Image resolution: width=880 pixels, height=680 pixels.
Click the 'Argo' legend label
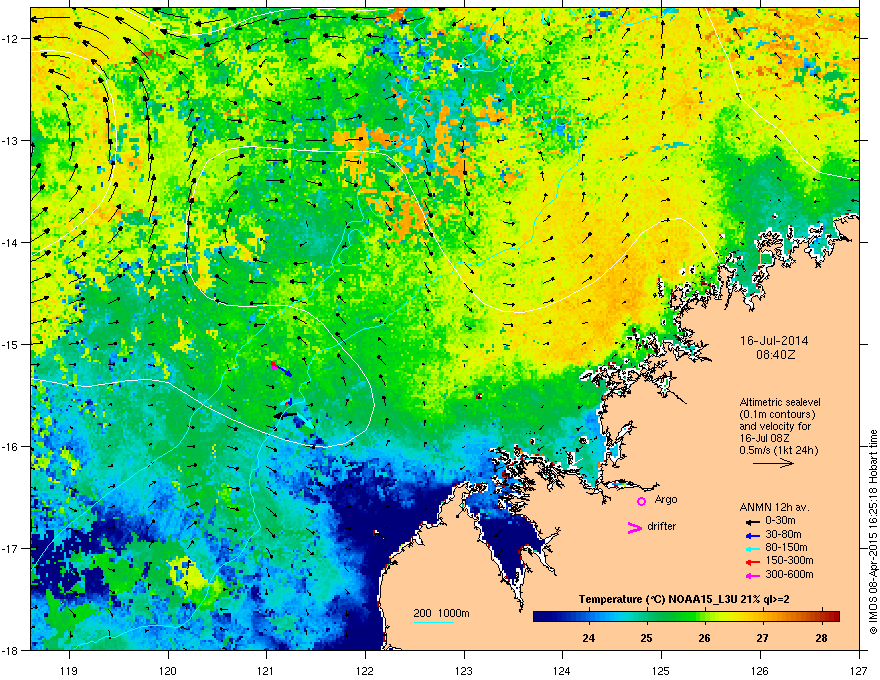pyautogui.click(x=666, y=499)
